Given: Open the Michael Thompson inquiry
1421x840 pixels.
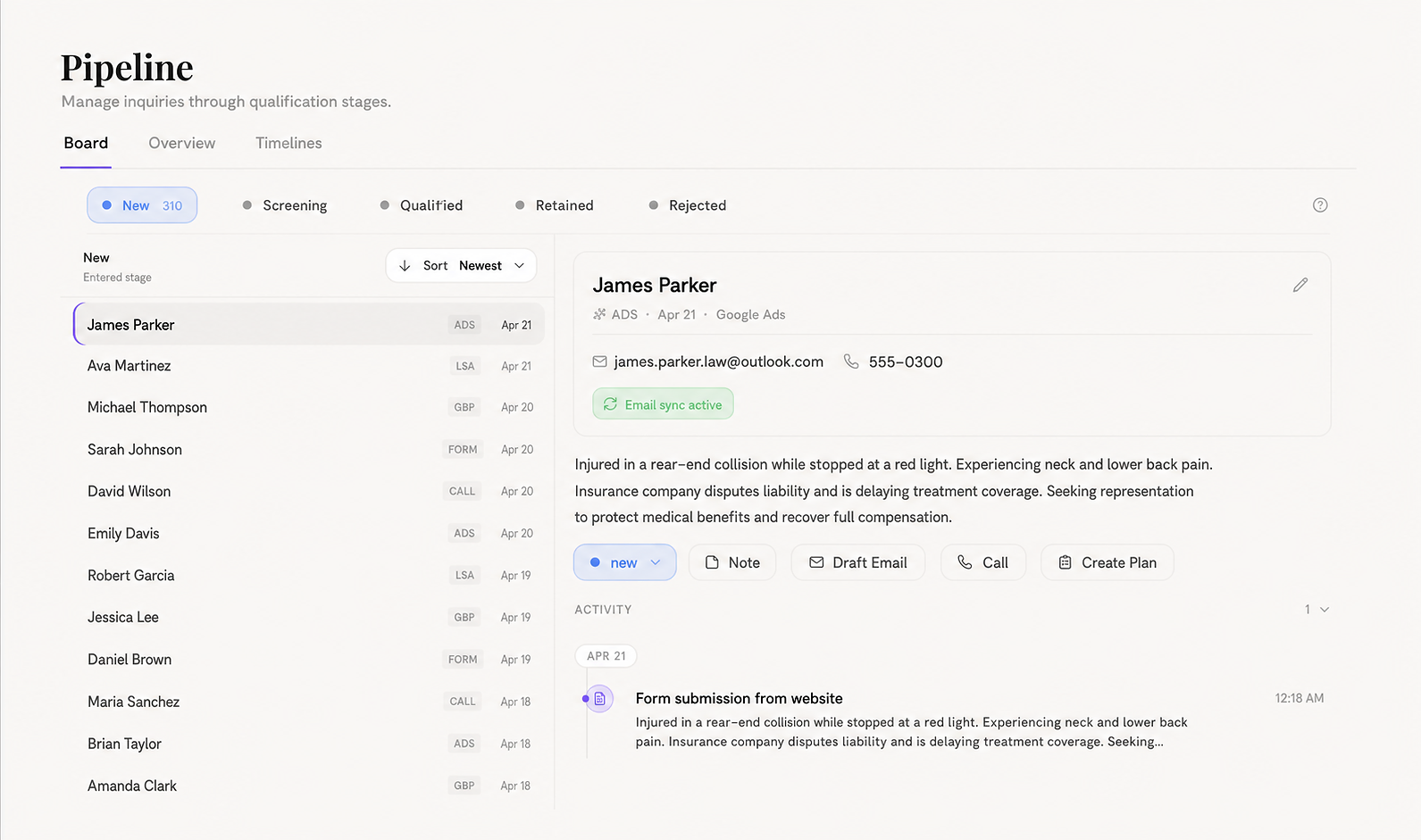Looking at the screenshot, I should coord(309,407).
